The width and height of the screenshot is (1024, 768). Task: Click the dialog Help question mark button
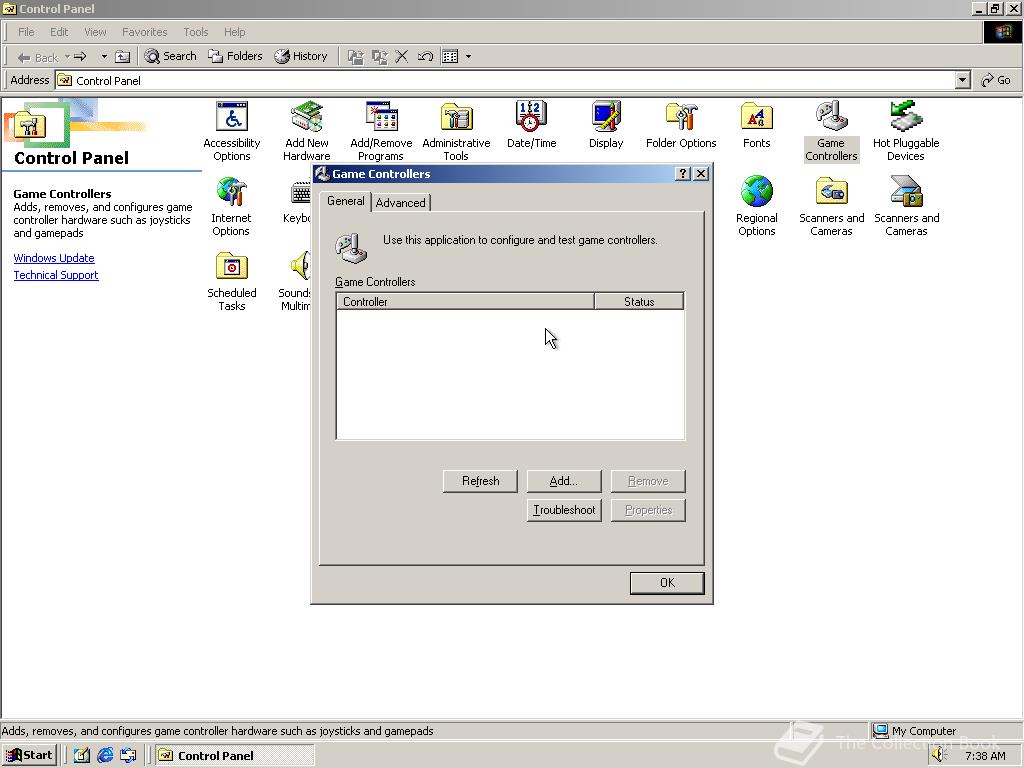[682, 174]
